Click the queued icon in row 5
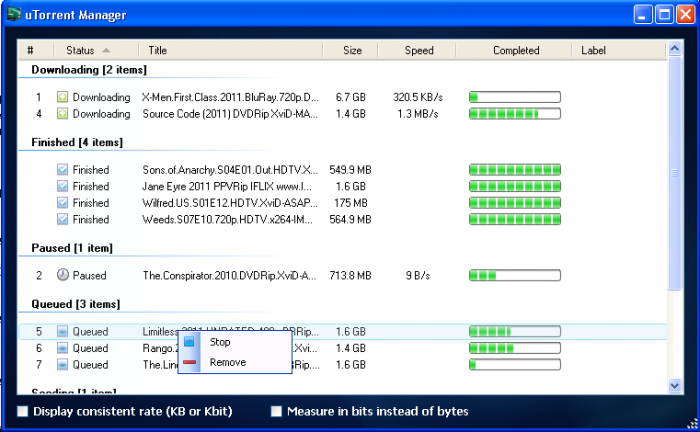This screenshot has width=700, height=432. 62,331
